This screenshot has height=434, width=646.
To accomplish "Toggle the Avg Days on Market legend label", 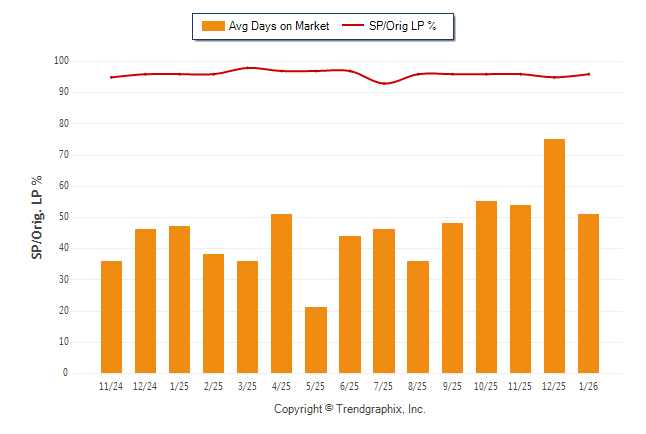I will 279,26.
